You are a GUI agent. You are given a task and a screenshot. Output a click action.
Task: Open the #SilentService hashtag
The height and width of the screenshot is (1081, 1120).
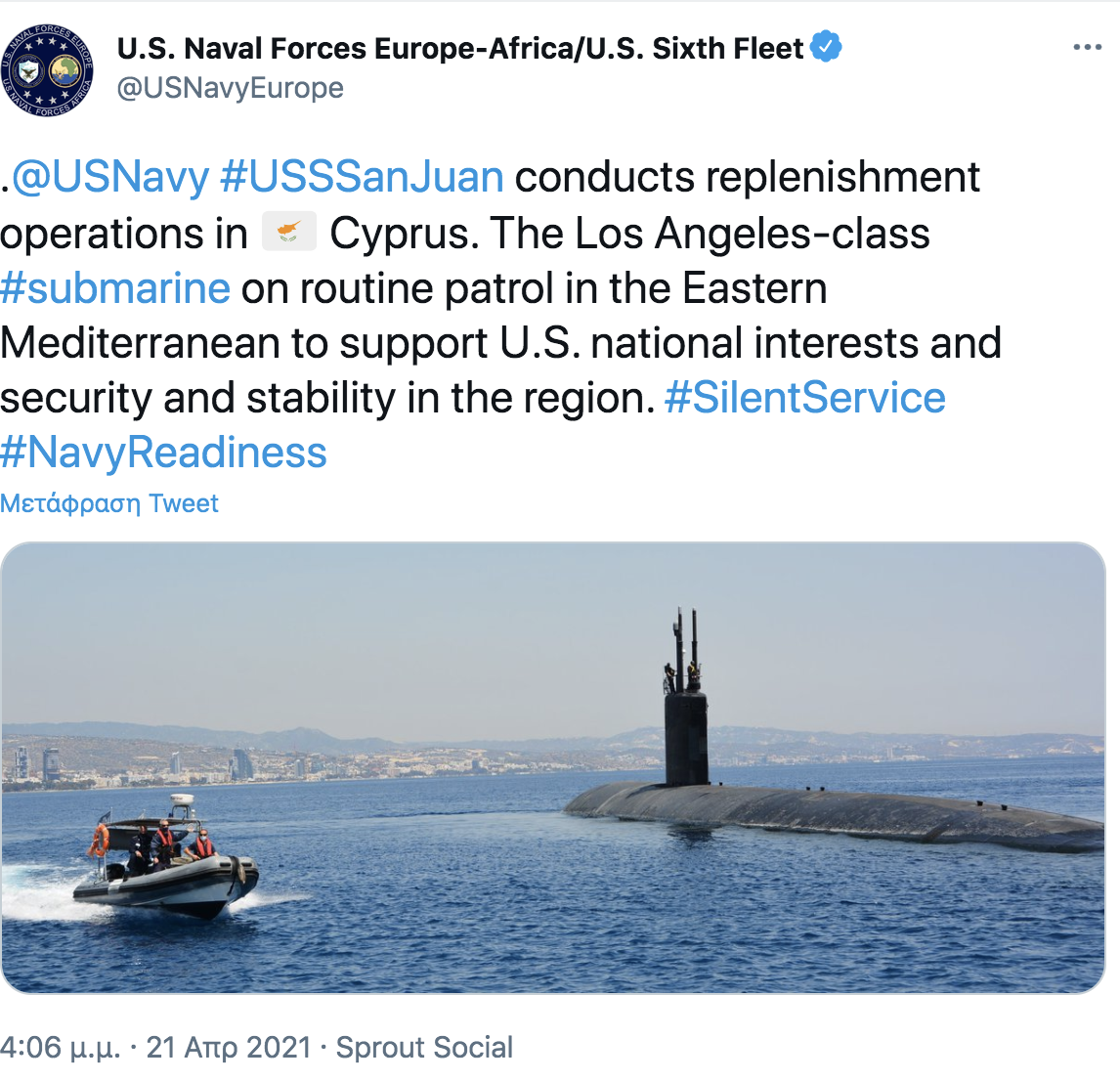pos(805,397)
